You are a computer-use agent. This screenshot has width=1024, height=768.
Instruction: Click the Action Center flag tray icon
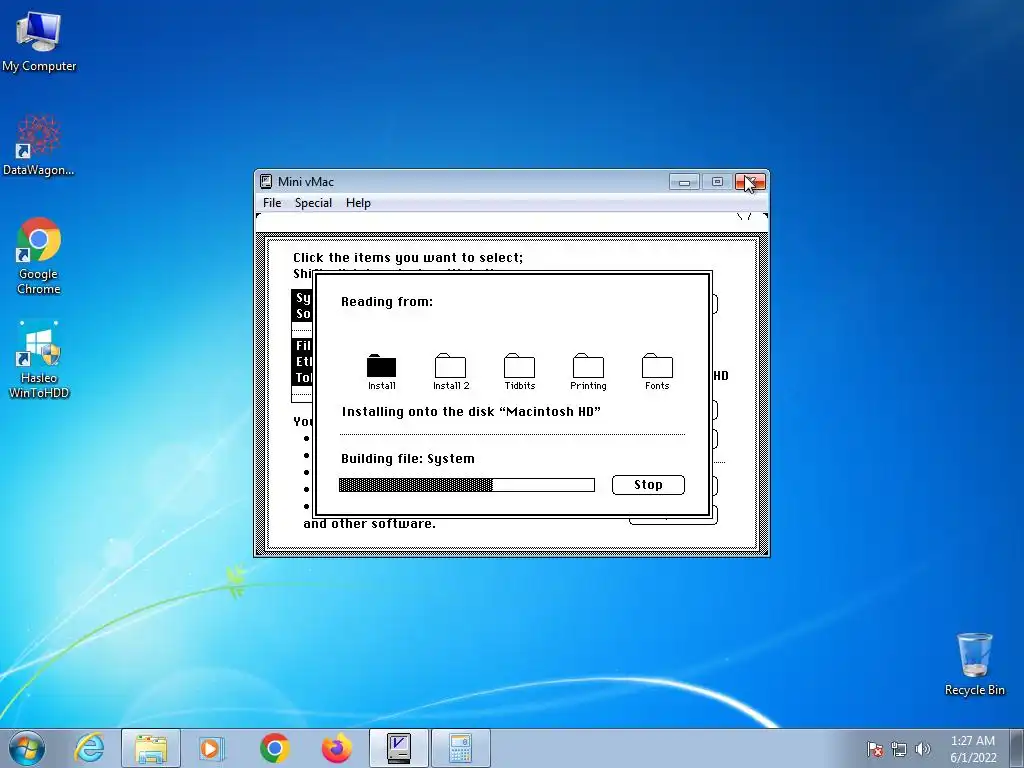[875, 749]
